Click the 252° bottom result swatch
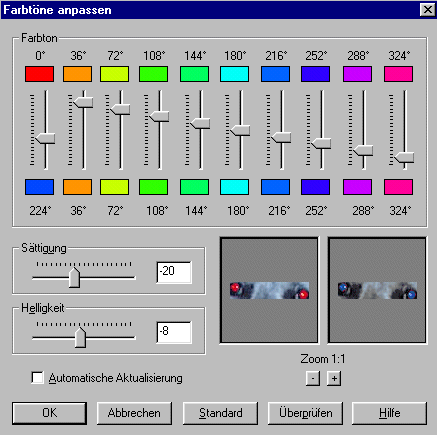Viewport: 437px width, 435px height. [x=315, y=187]
